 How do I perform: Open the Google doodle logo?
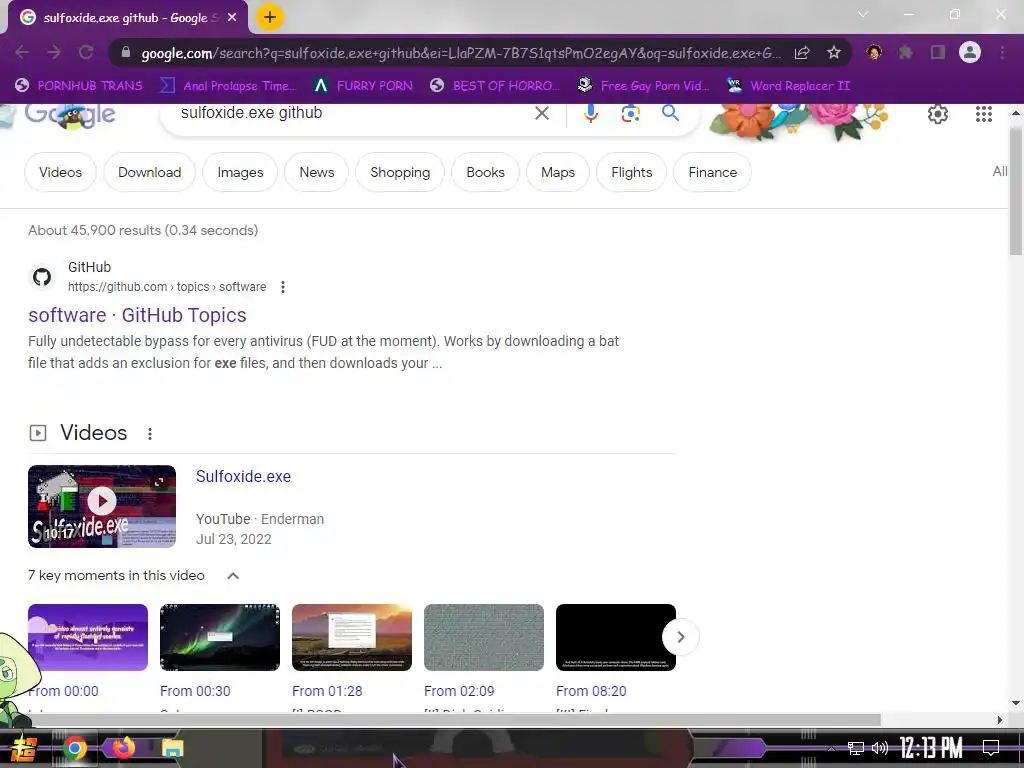click(x=71, y=115)
